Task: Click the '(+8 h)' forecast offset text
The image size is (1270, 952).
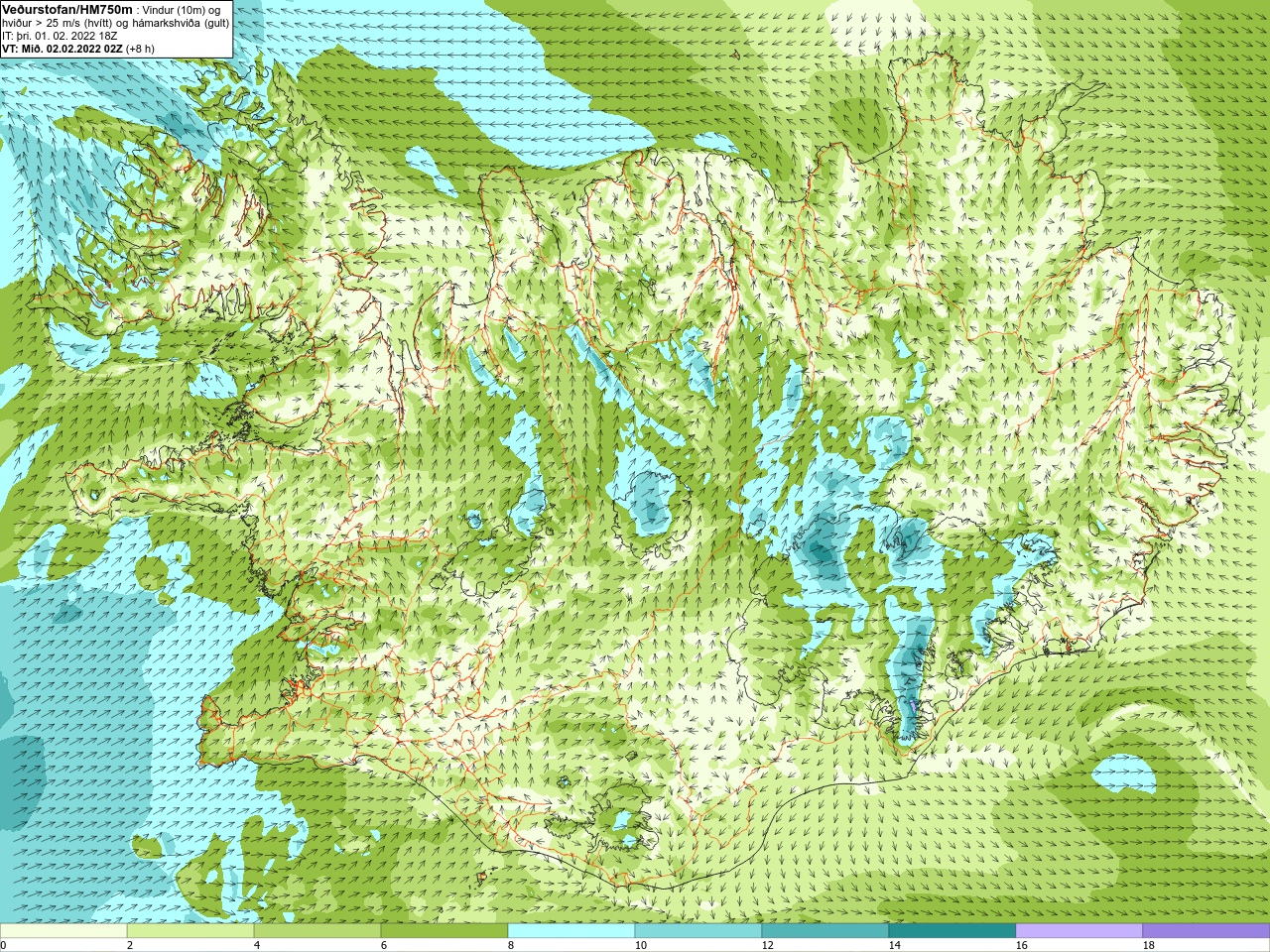Action: tap(141, 49)
